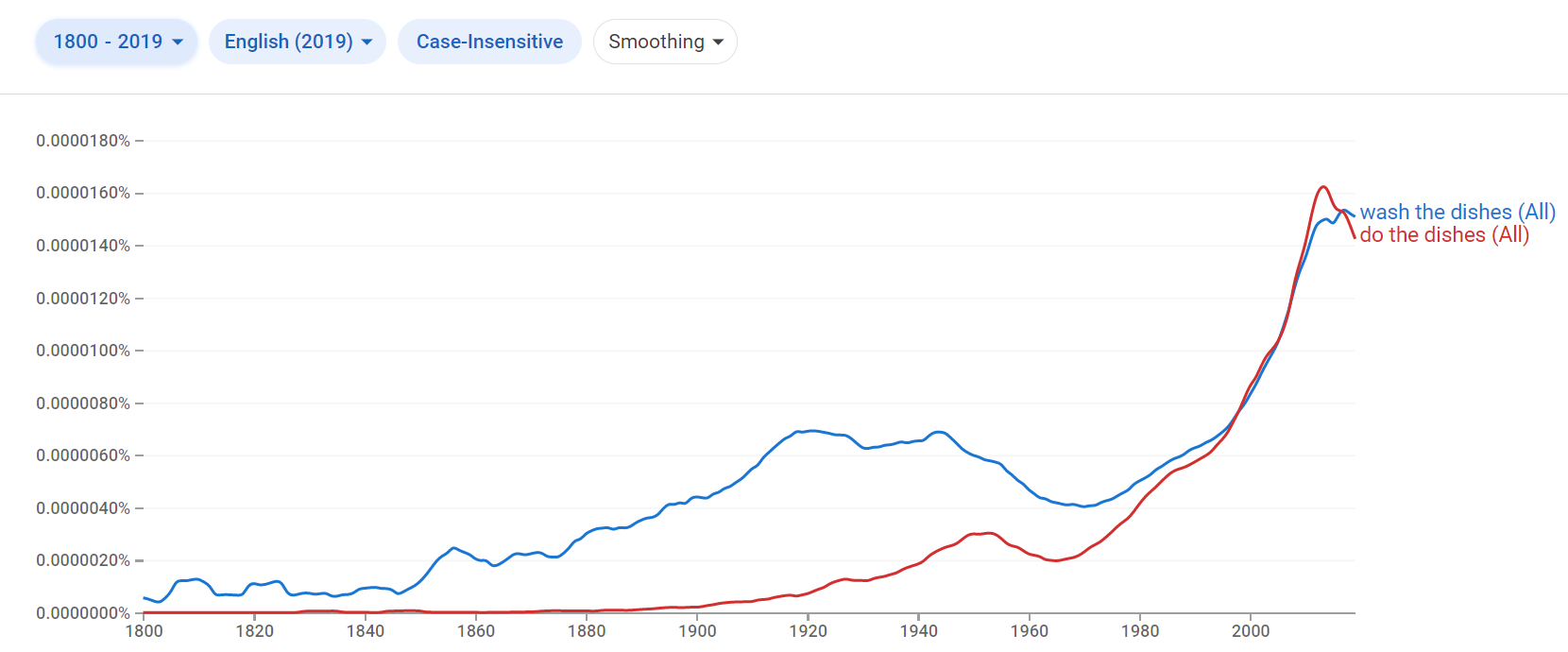Image resolution: width=1568 pixels, height=652 pixels.
Task: Click the 1900 label on the x-axis
Action: 698,631
